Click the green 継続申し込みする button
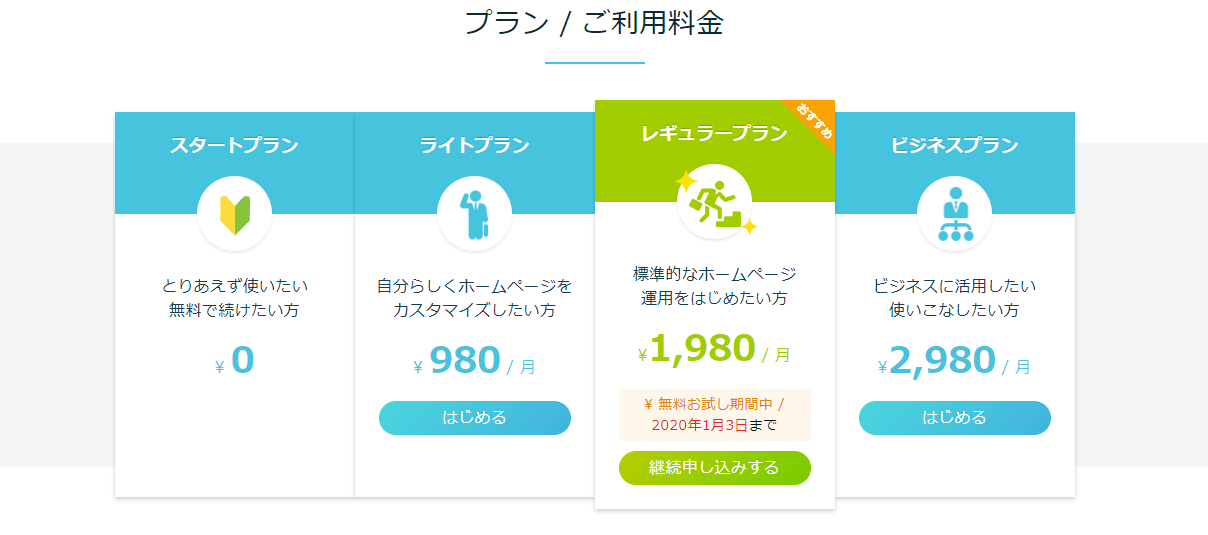This screenshot has width=1208, height=535. pos(715,468)
